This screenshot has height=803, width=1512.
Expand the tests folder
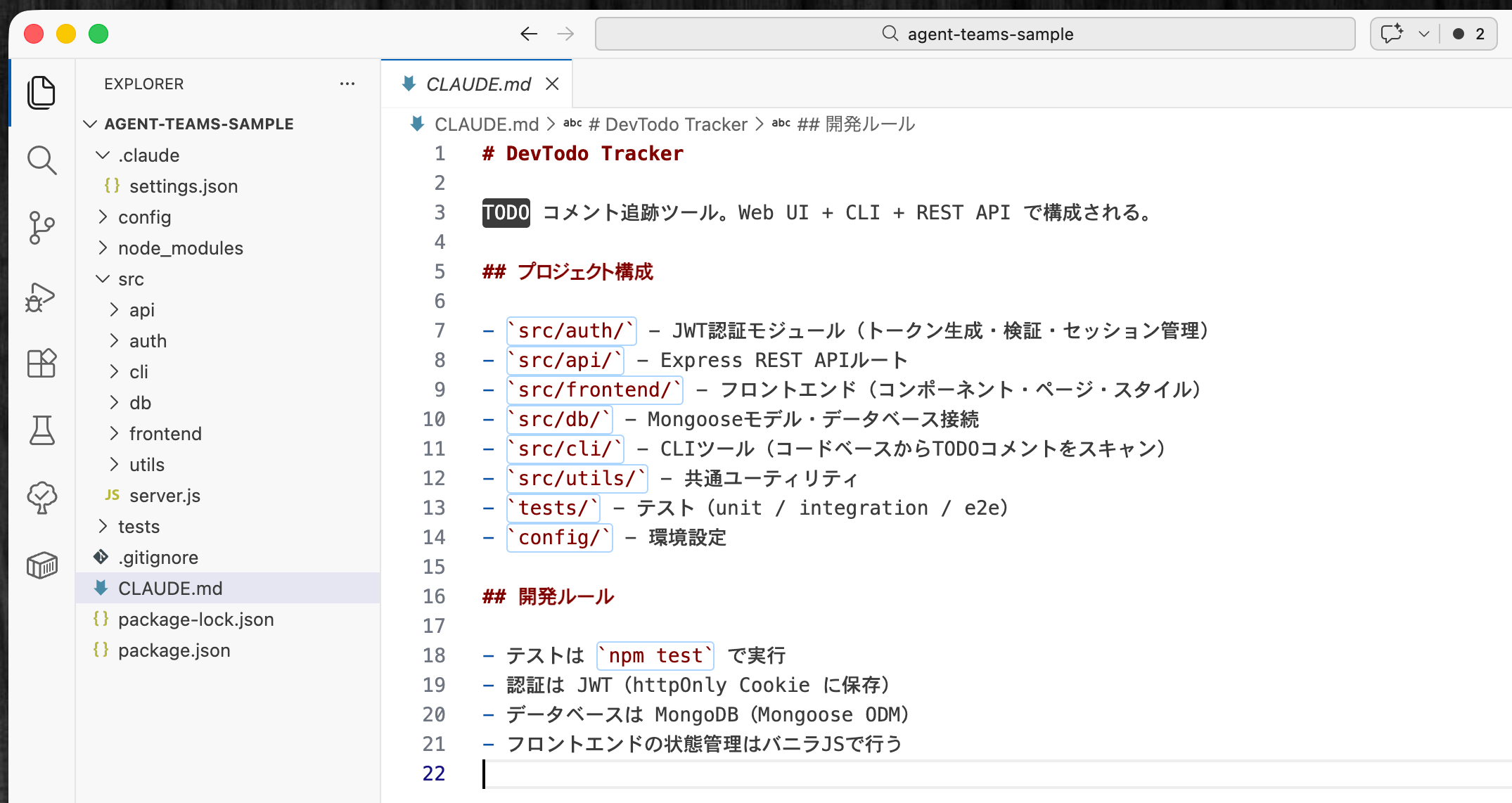[x=139, y=526]
